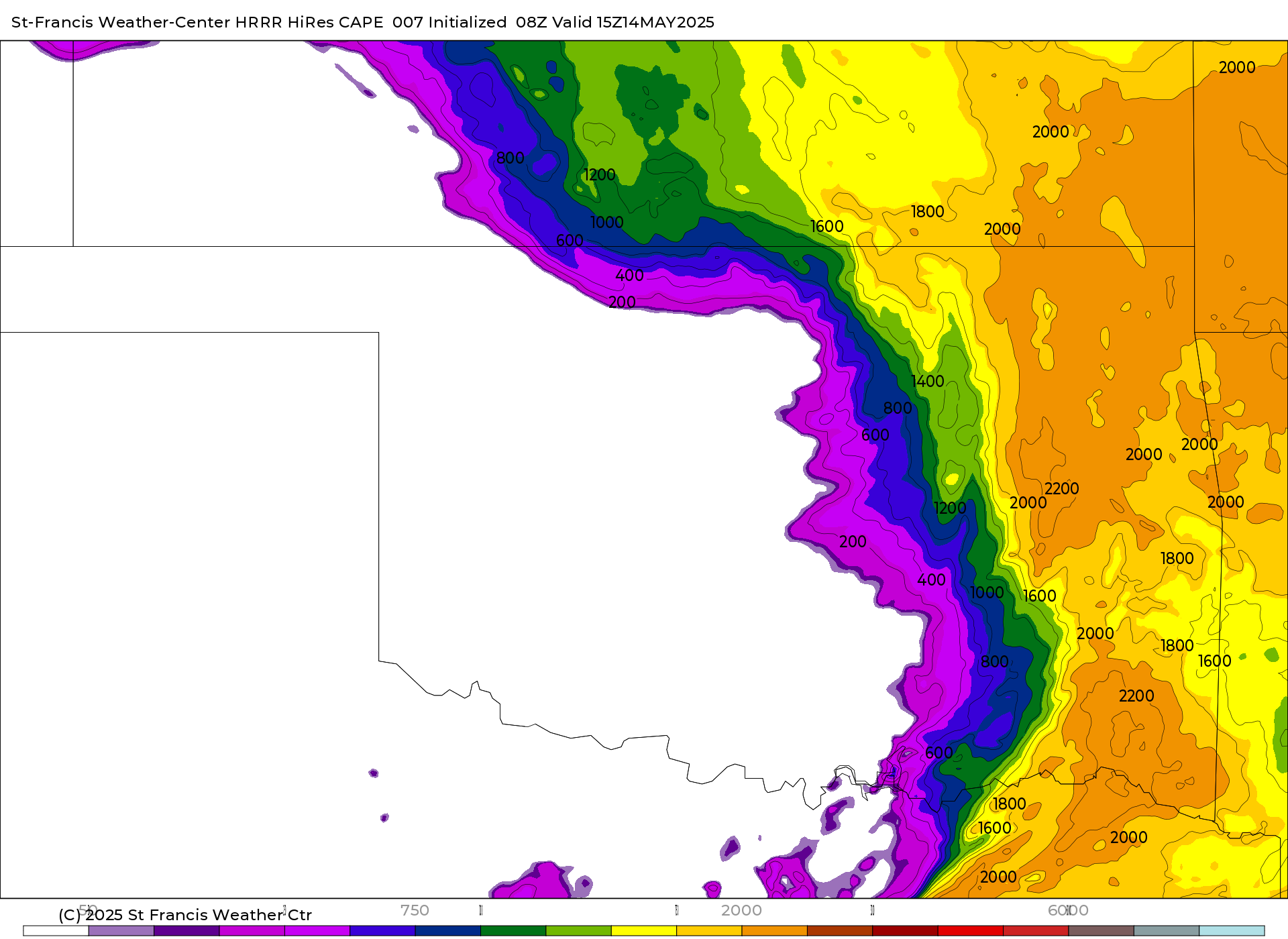Choose the lime green legend swatch
This screenshot has height=939, width=1288.
[578, 931]
